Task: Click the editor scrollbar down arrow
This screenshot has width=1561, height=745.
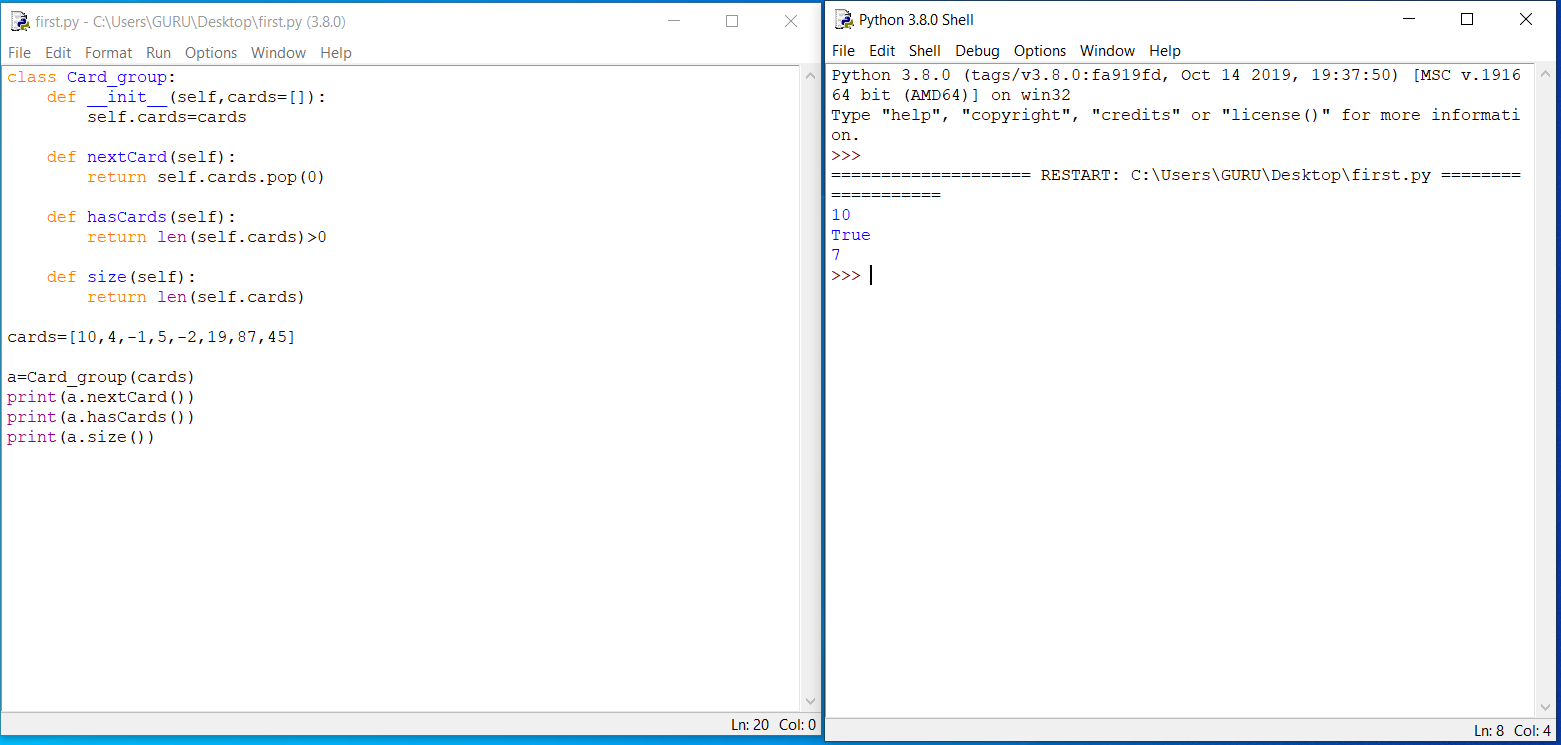Action: (x=810, y=701)
